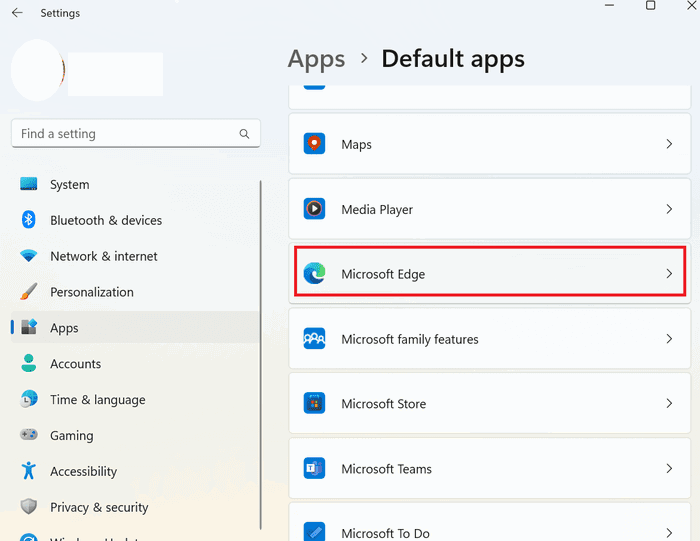Viewport: 700px width, 541px height.
Task: Click the Microsoft Teams icon
Action: (314, 468)
